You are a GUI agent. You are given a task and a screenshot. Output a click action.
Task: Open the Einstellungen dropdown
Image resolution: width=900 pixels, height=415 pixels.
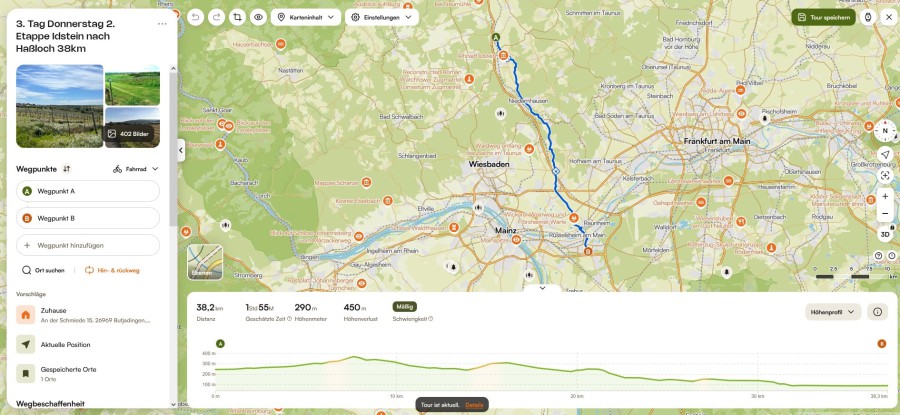[382, 17]
